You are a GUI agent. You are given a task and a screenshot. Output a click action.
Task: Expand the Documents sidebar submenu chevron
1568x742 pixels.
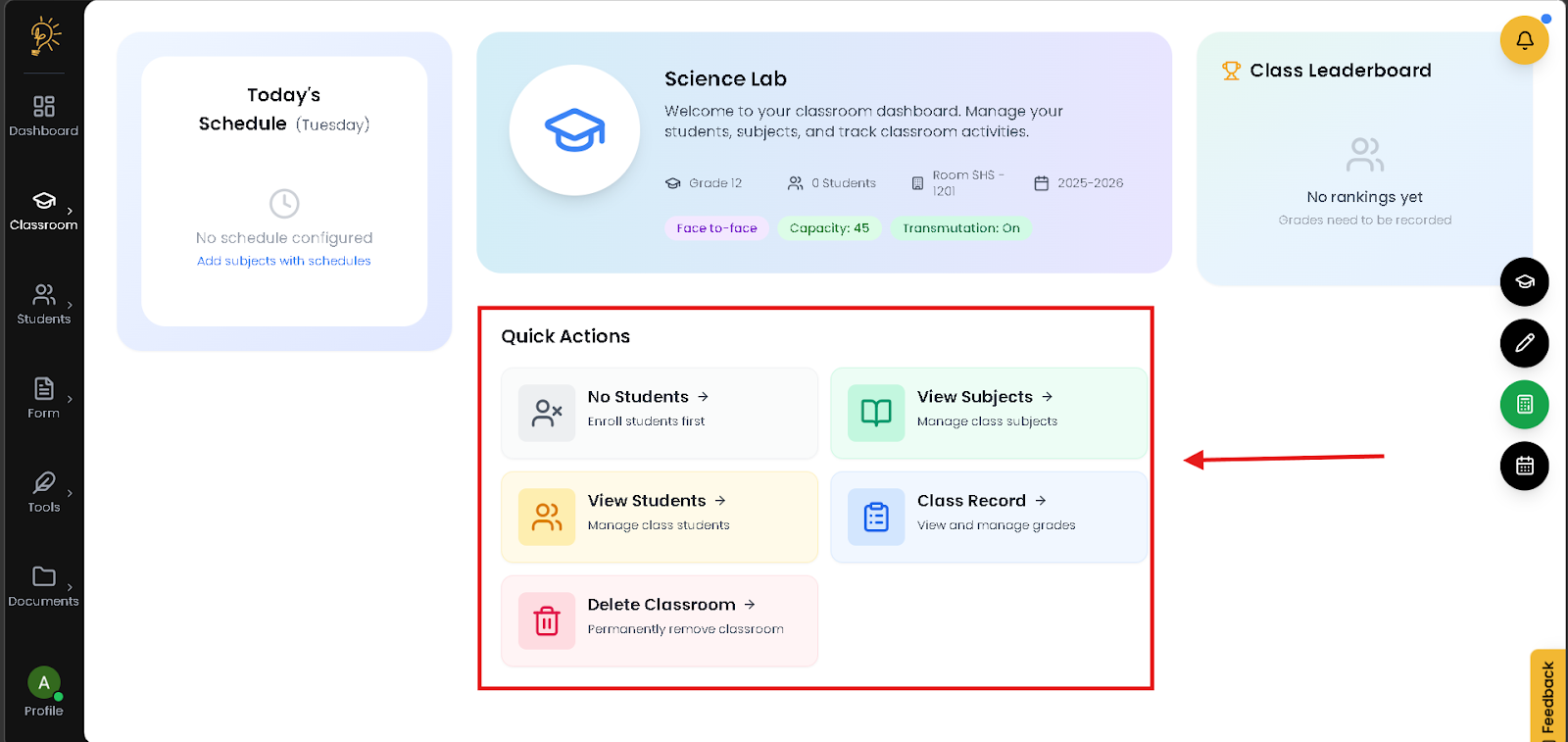pos(70,587)
